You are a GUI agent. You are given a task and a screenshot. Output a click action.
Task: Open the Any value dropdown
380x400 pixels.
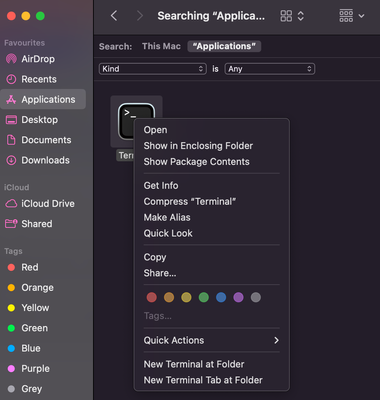point(270,69)
